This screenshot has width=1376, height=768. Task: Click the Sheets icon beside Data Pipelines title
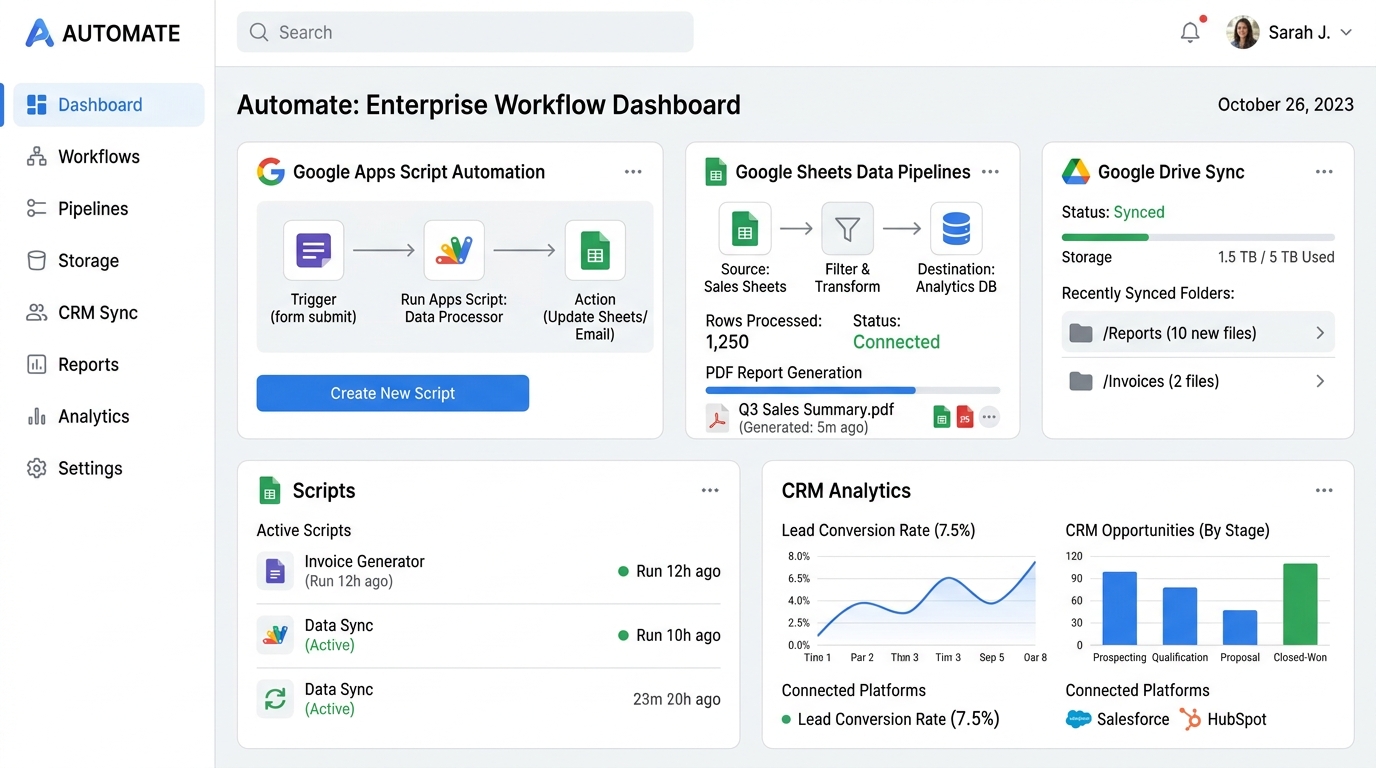click(x=715, y=172)
